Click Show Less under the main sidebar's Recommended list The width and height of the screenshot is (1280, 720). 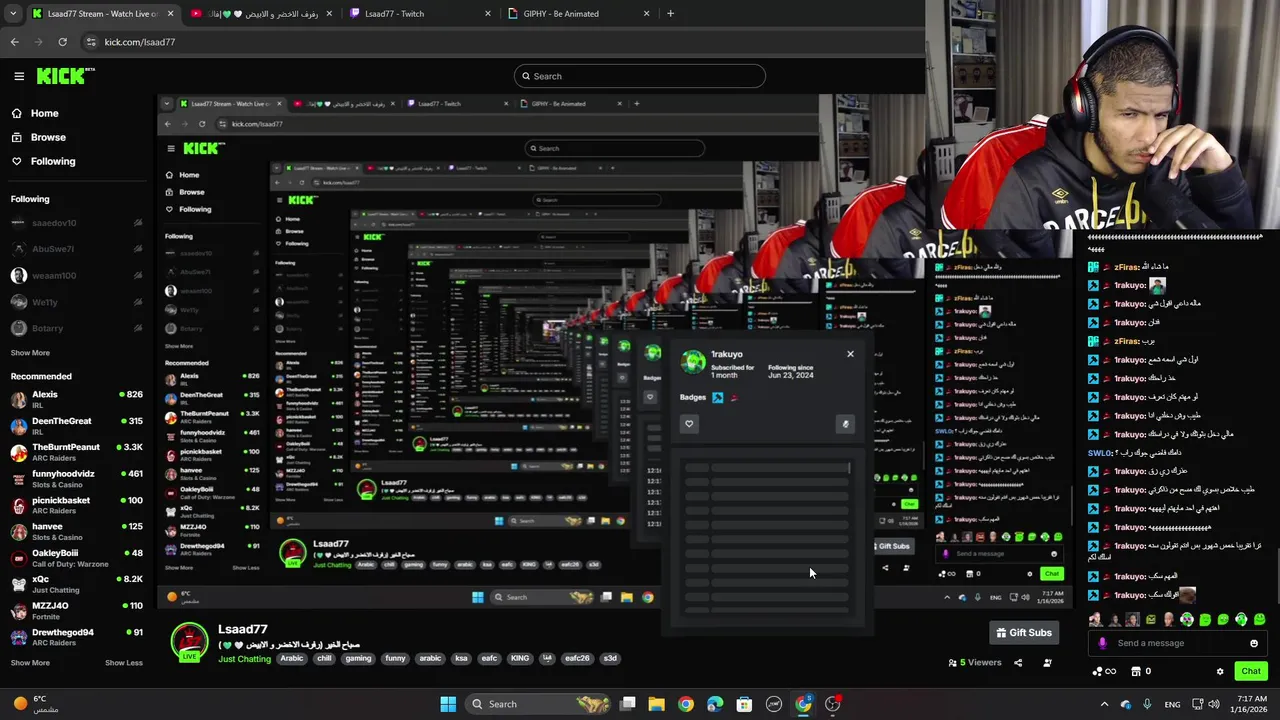(x=124, y=662)
